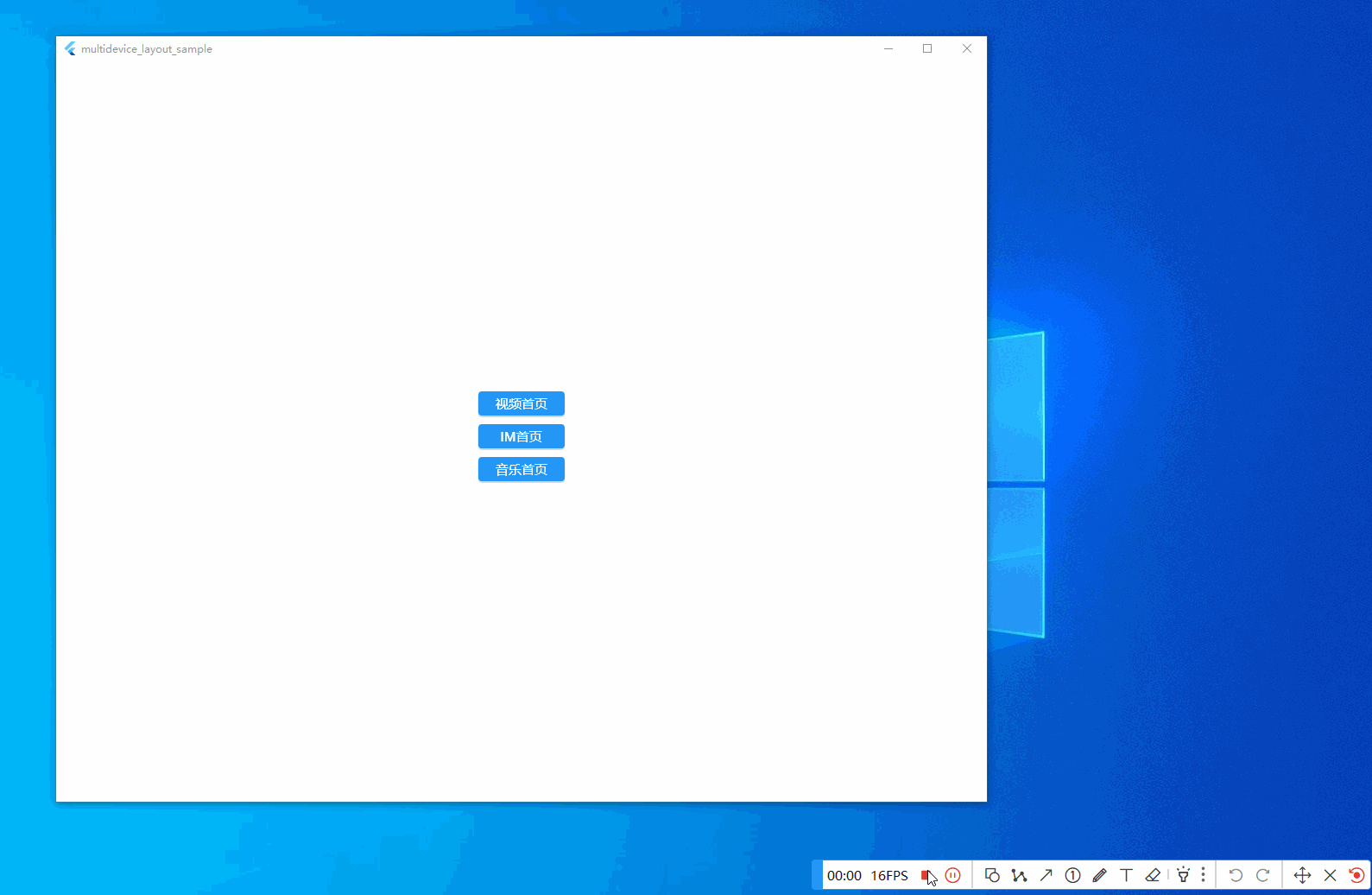Click the move recording region icon
1372x895 pixels.
click(1302, 875)
